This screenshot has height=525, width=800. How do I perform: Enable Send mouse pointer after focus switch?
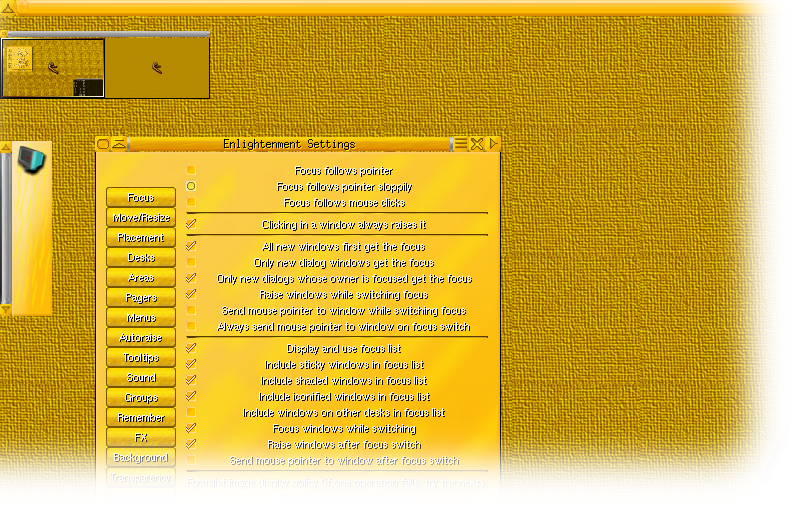(191, 460)
